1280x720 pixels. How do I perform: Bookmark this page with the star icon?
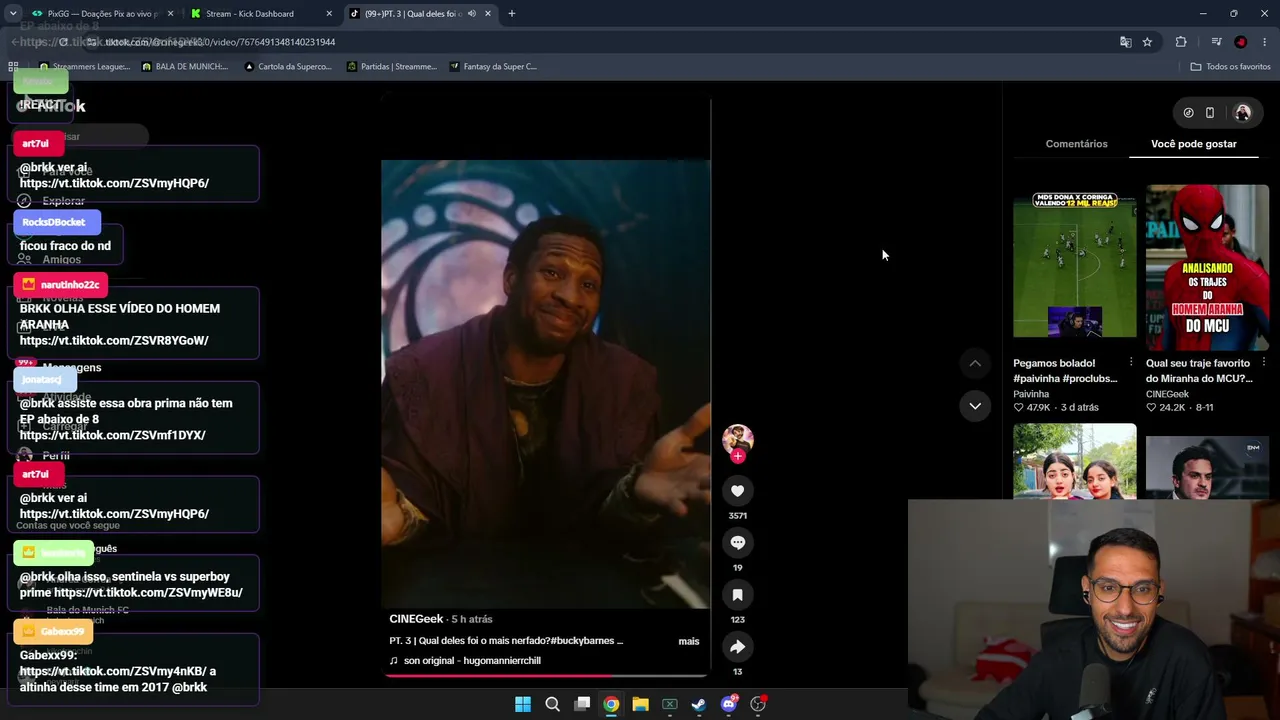[x=1147, y=42]
